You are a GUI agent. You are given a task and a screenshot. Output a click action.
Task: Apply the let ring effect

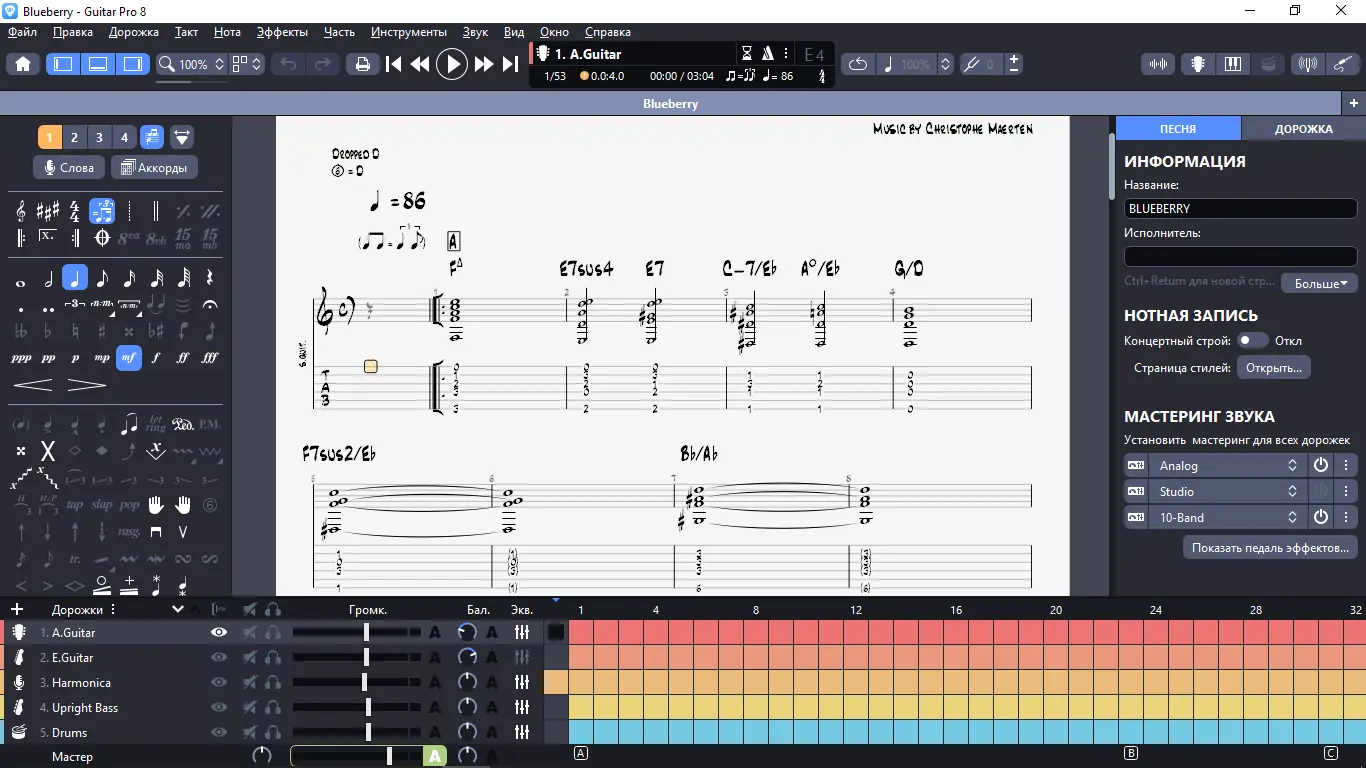pyautogui.click(x=156, y=424)
